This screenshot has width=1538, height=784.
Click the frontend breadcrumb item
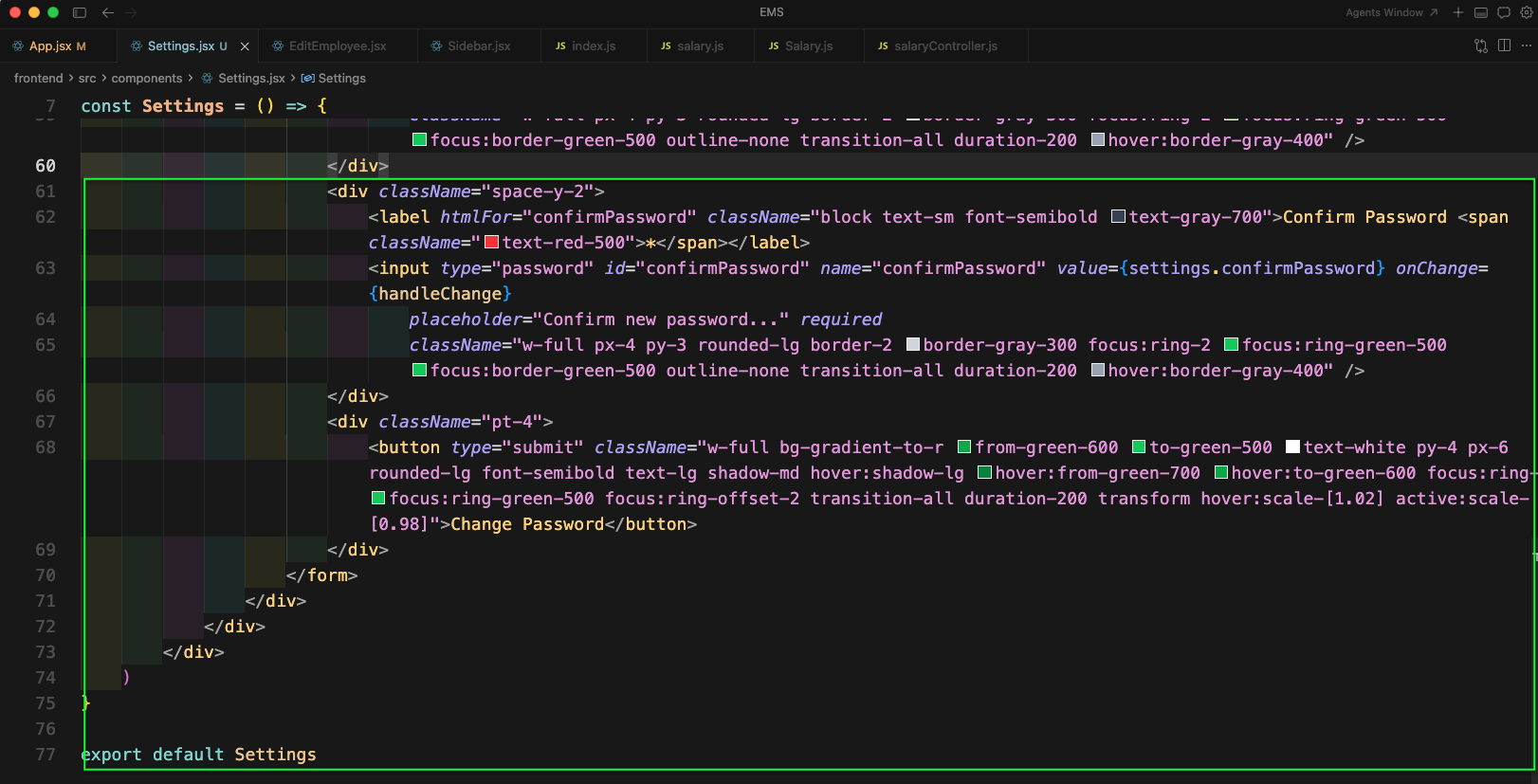coord(38,78)
